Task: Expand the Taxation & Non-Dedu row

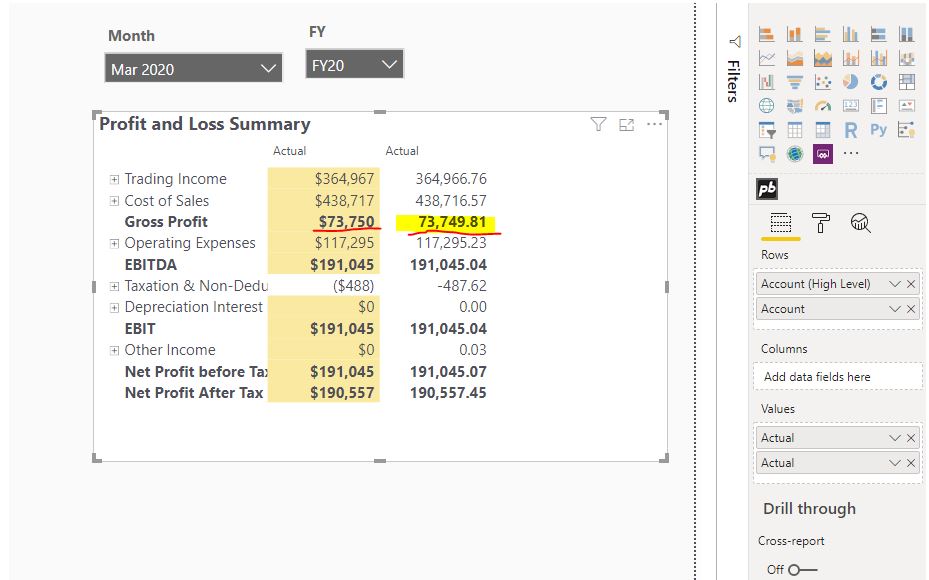Action: point(114,286)
